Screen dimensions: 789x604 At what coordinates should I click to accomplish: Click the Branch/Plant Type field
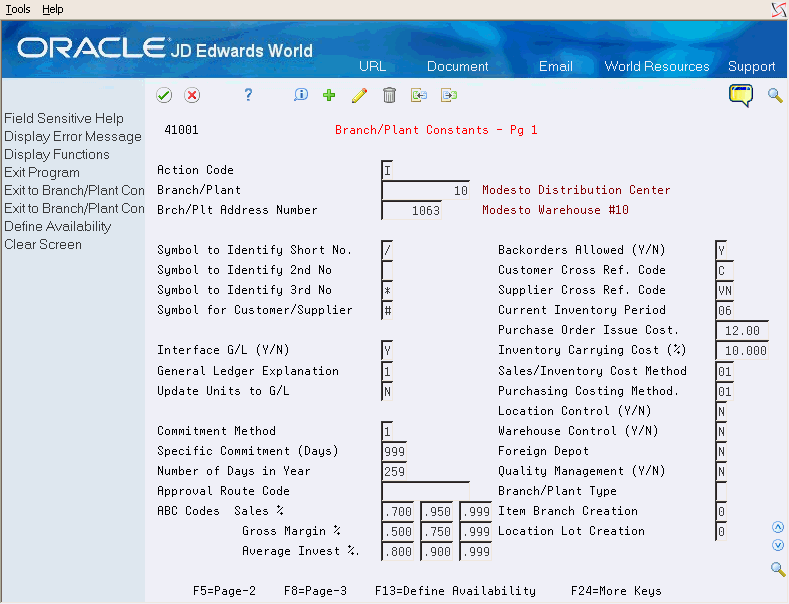[721, 491]
